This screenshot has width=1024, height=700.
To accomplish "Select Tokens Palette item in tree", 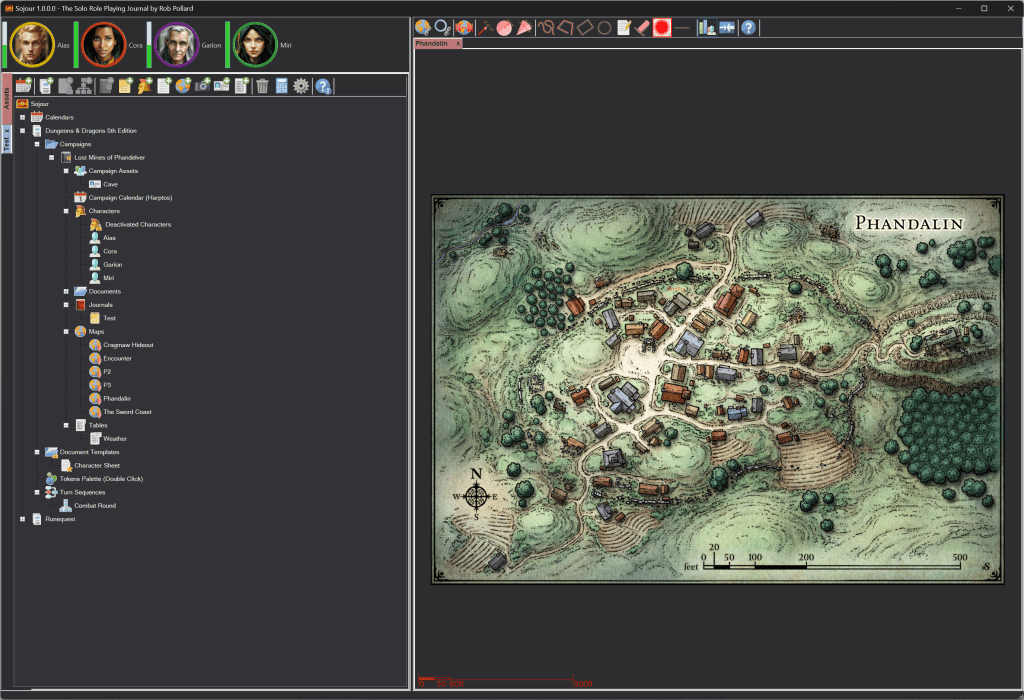I will 108,479.
